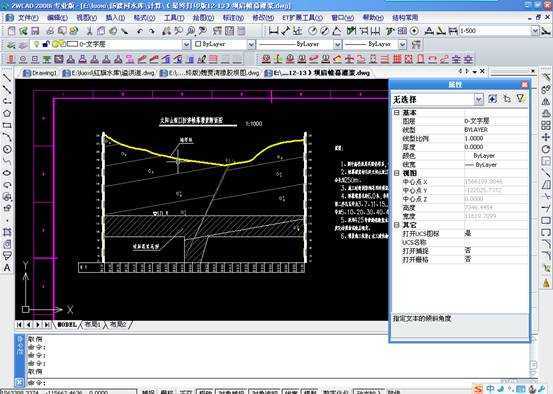Image resolution: width=553 pixels, height=394 pixels.
Task: Toggle 极轴 polar in status bar
Action: coord(205,392)
